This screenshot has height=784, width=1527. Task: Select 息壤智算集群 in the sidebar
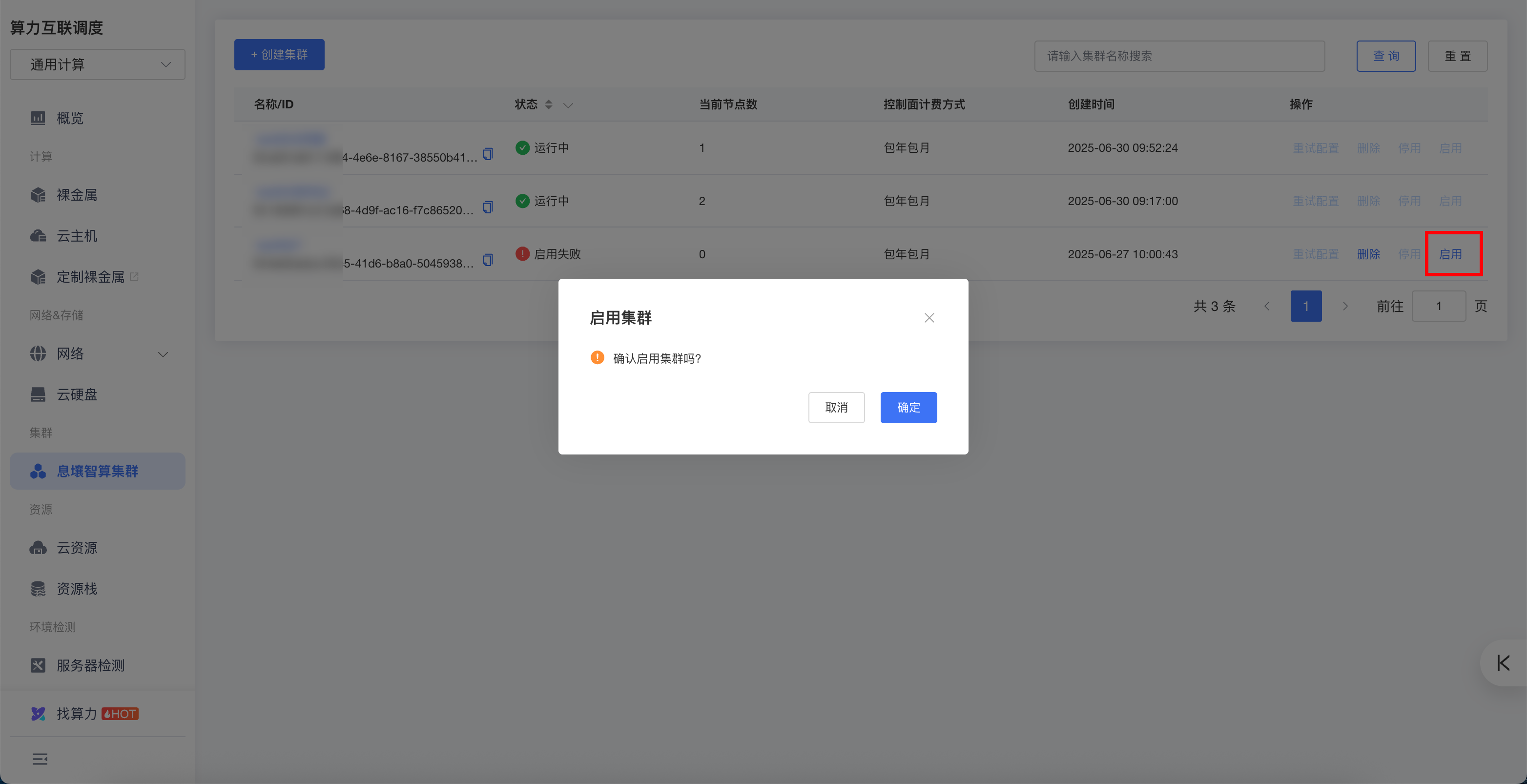tap(97, 471)
